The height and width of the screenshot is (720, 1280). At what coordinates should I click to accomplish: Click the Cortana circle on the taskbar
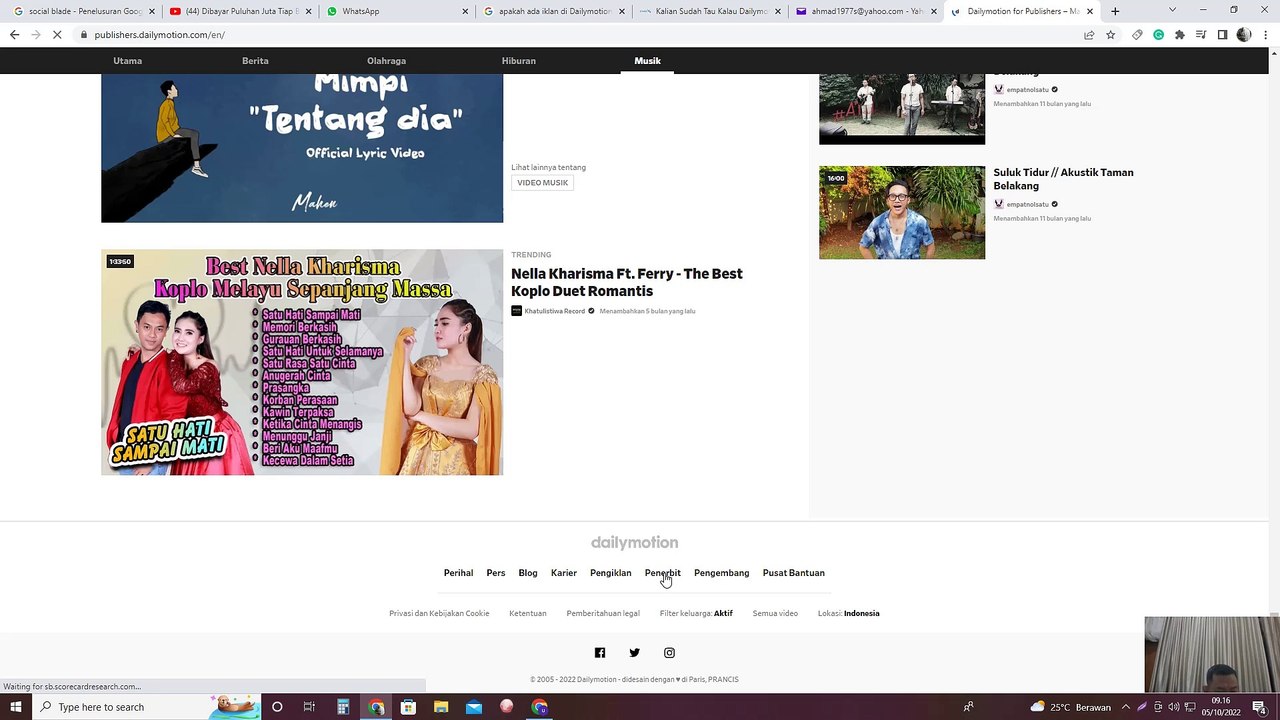(277, 707)
